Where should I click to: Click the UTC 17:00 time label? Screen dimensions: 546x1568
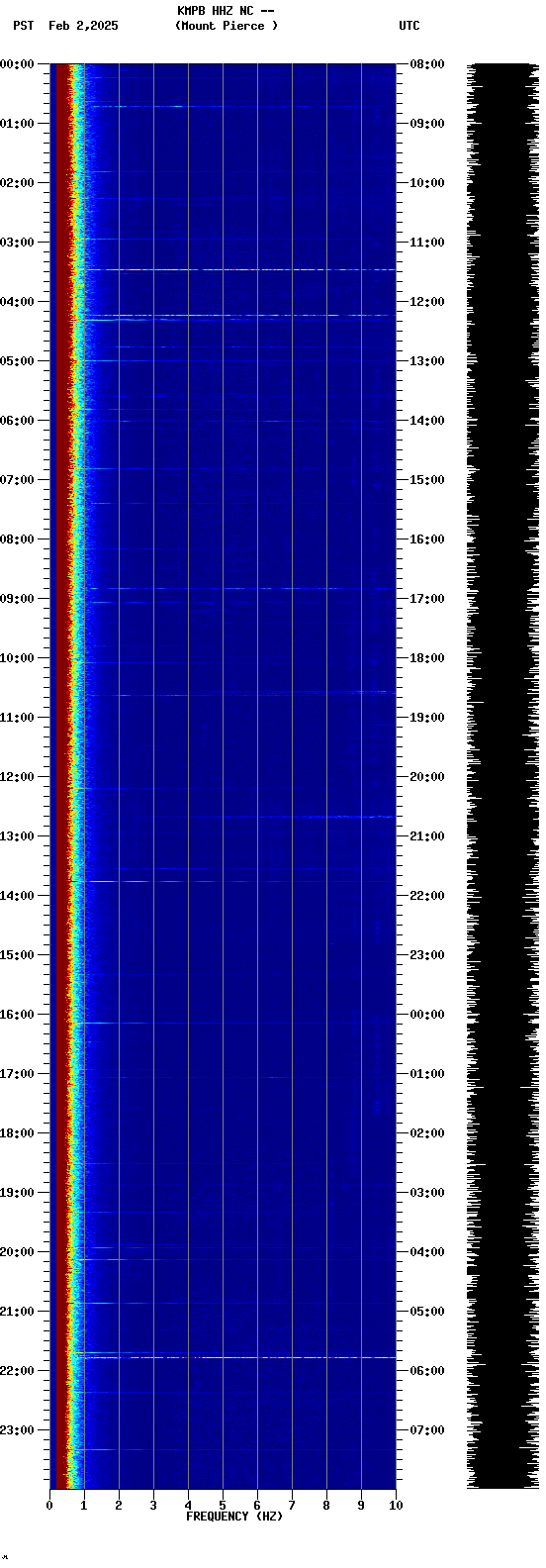(x=427, y=599)
